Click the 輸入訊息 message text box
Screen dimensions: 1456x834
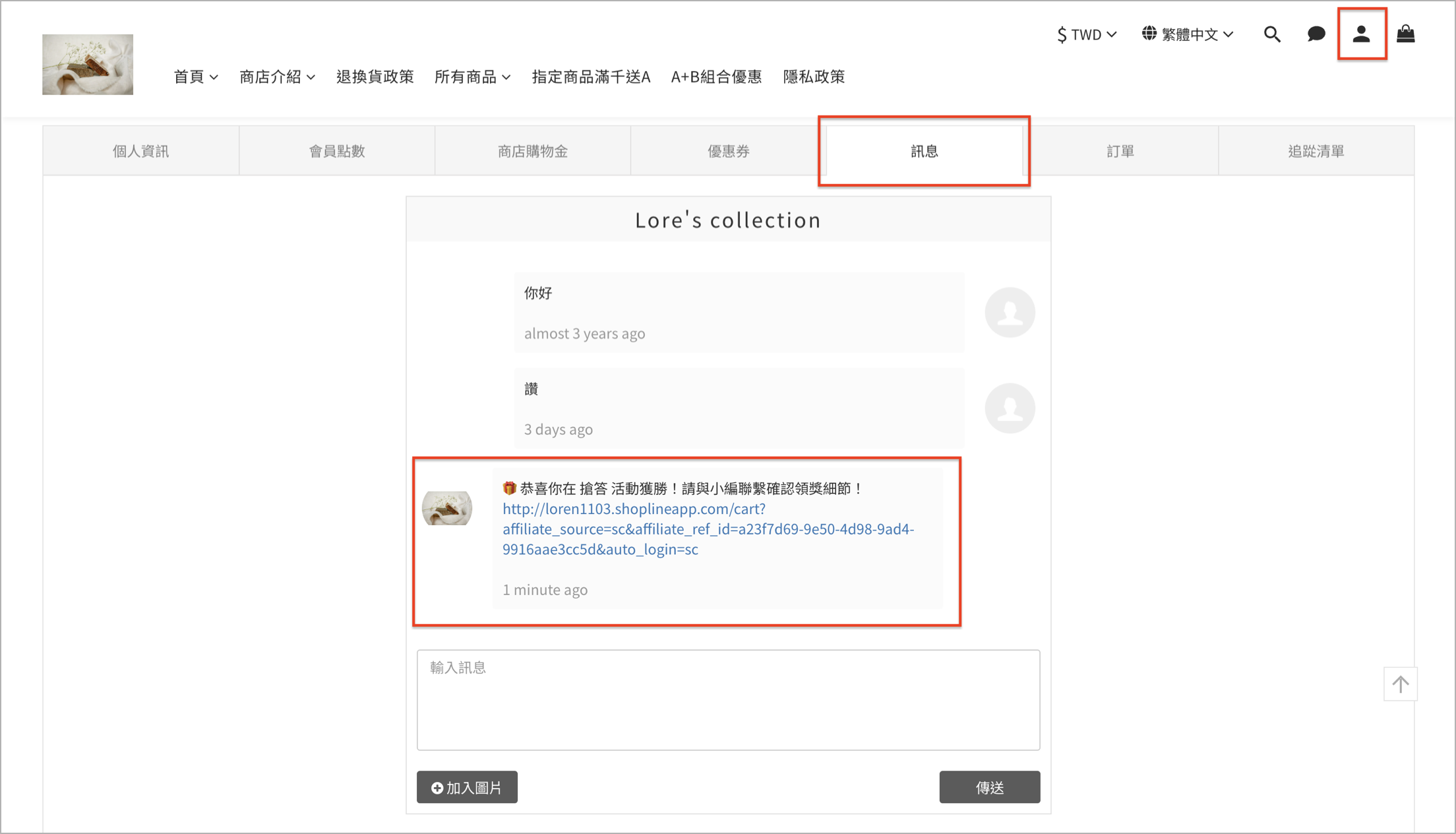click(728, 700)
